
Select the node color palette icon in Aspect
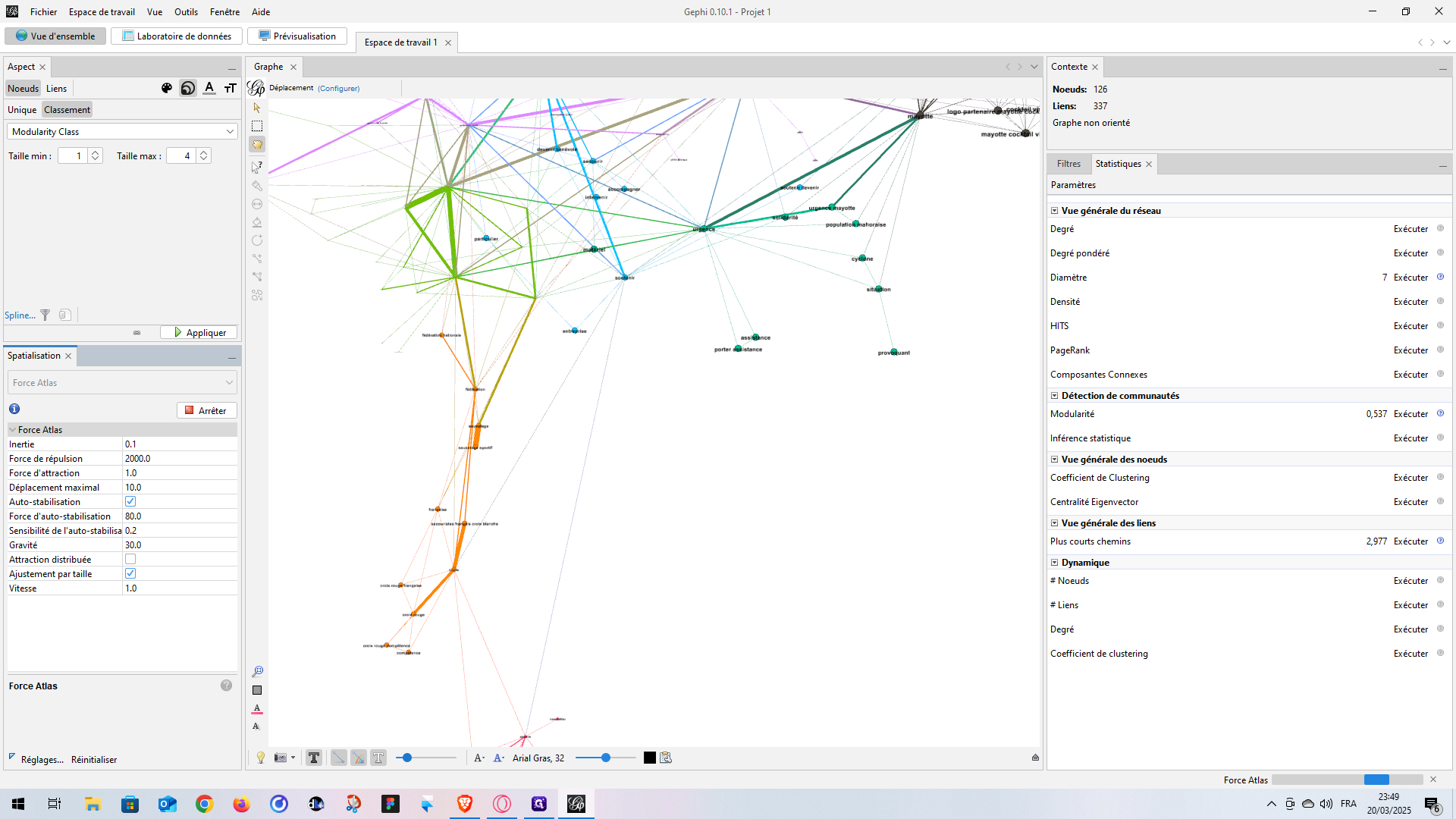click(x=167, y=88)
